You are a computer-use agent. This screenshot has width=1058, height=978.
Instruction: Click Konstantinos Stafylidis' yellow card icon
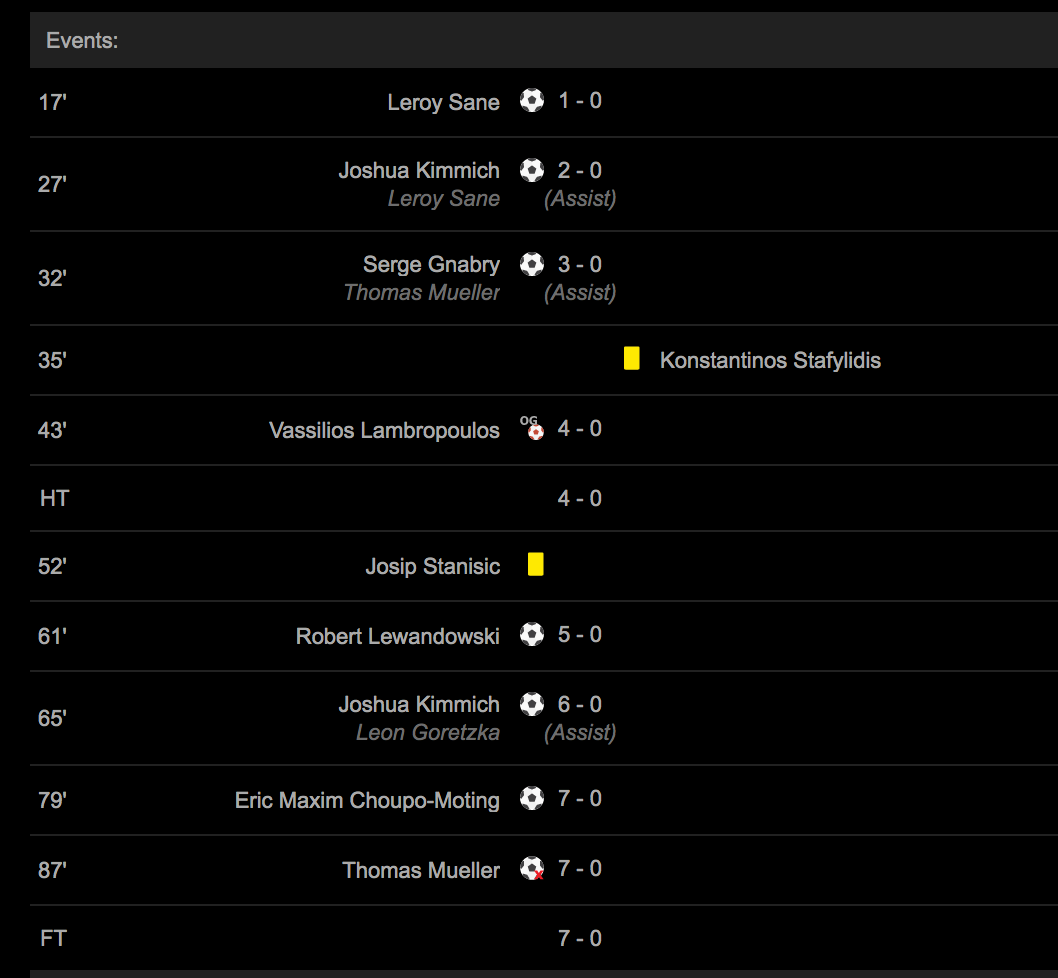coord(631,359)
